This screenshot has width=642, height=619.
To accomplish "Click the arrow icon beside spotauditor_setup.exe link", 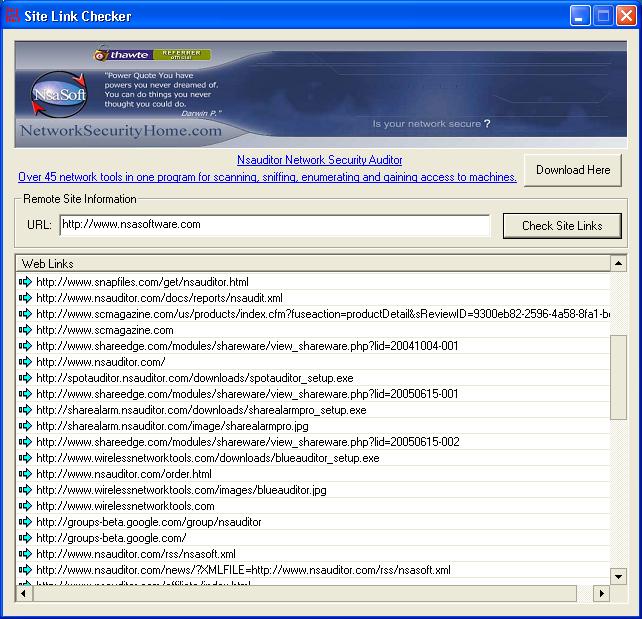I will click(25, 377).
